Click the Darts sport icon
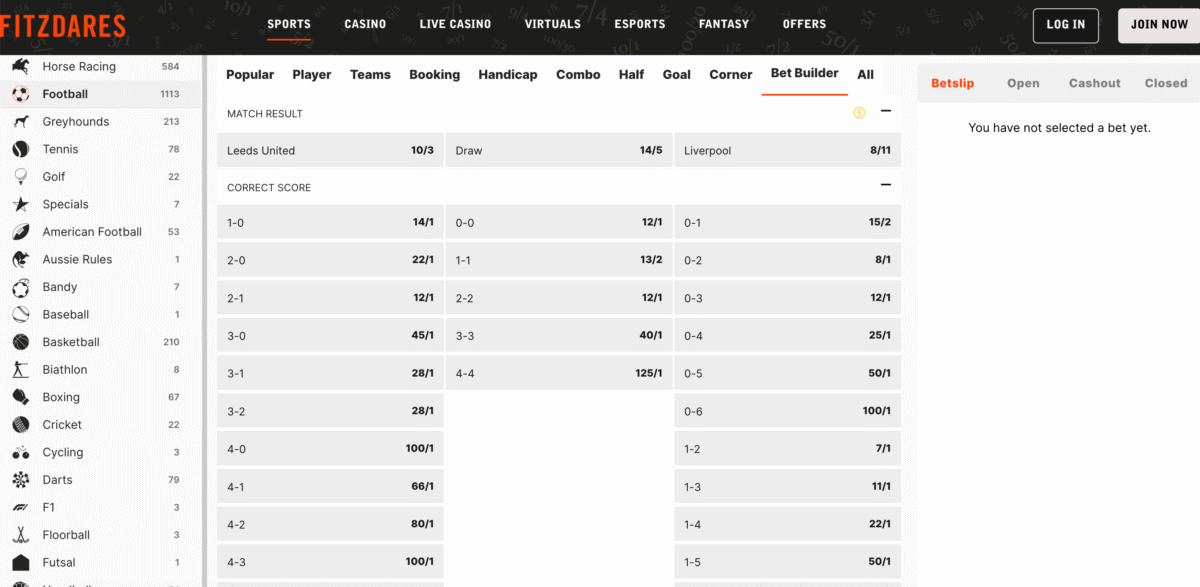The image size is (1200, 587). [20, 480]
